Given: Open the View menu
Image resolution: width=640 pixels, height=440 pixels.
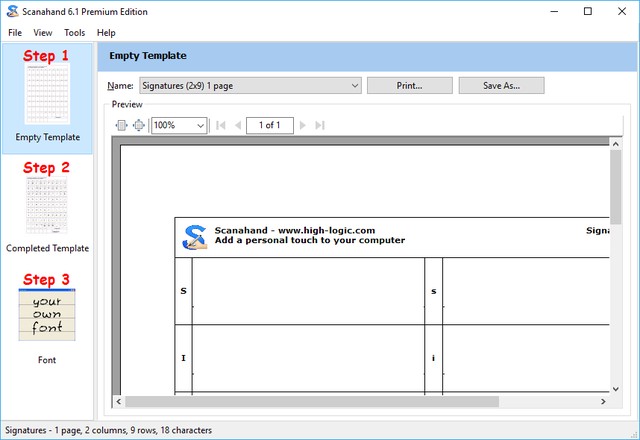Looking at the screenshot, I should (43, 33).
